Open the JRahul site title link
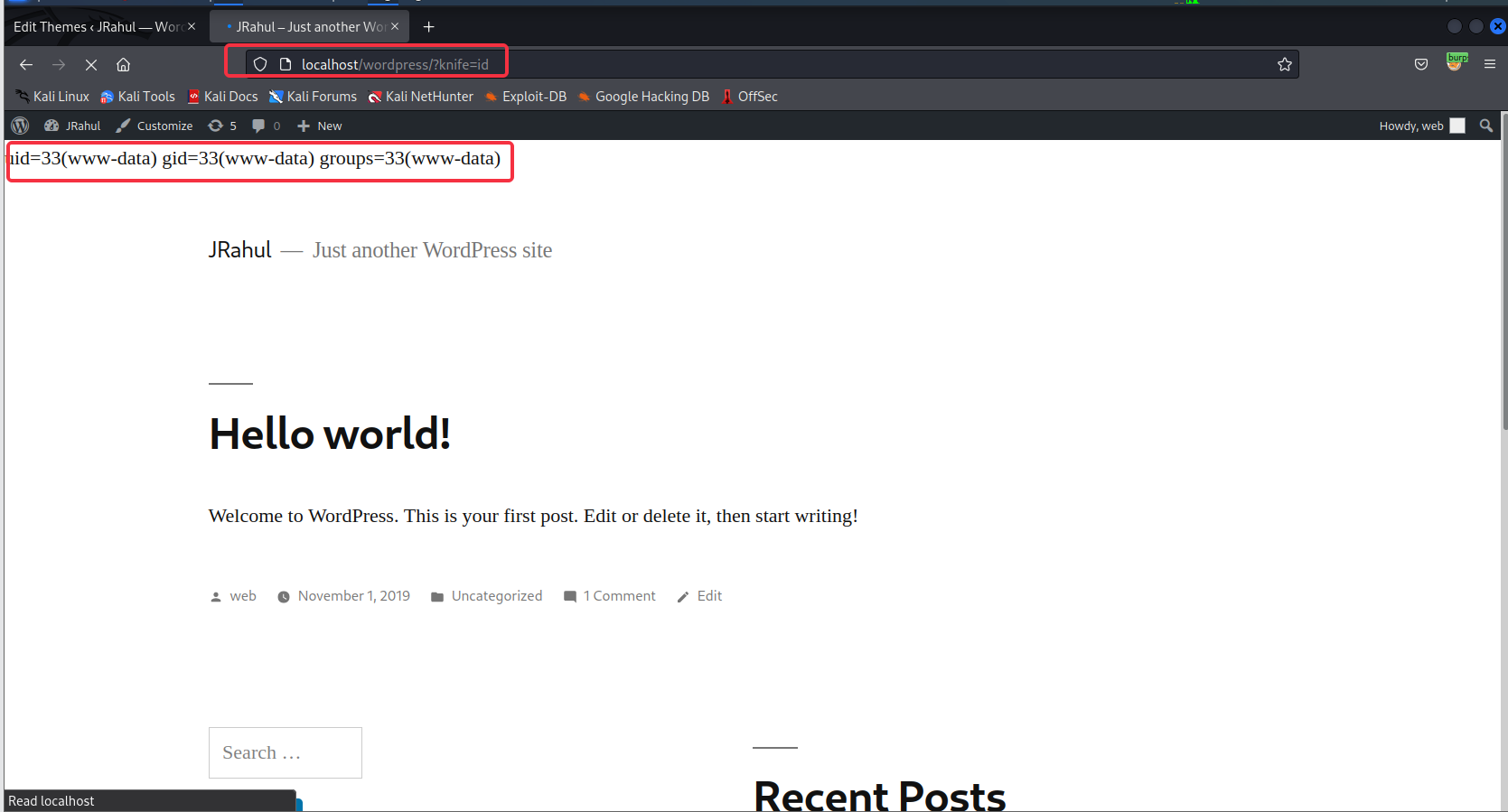Image resolution: width=1508 pixels, height=812 pixels. point(239,250)
